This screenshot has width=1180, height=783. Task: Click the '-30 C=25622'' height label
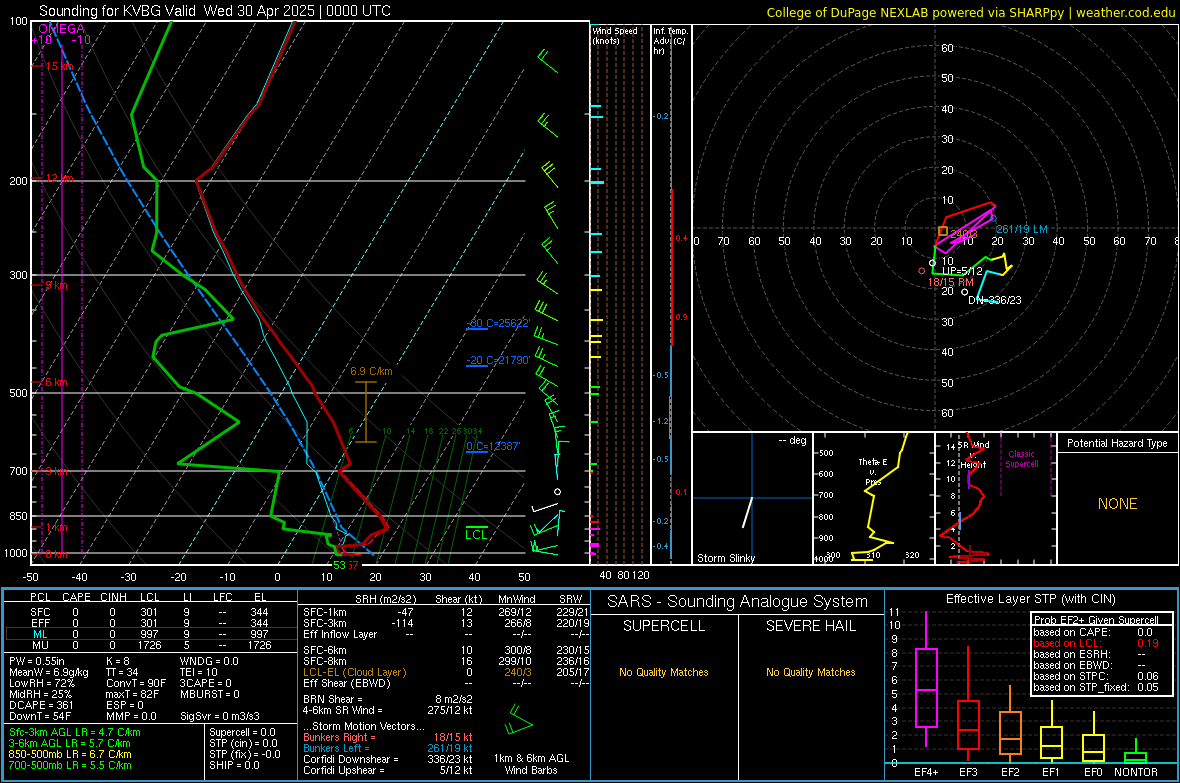(x=498, y=323)
